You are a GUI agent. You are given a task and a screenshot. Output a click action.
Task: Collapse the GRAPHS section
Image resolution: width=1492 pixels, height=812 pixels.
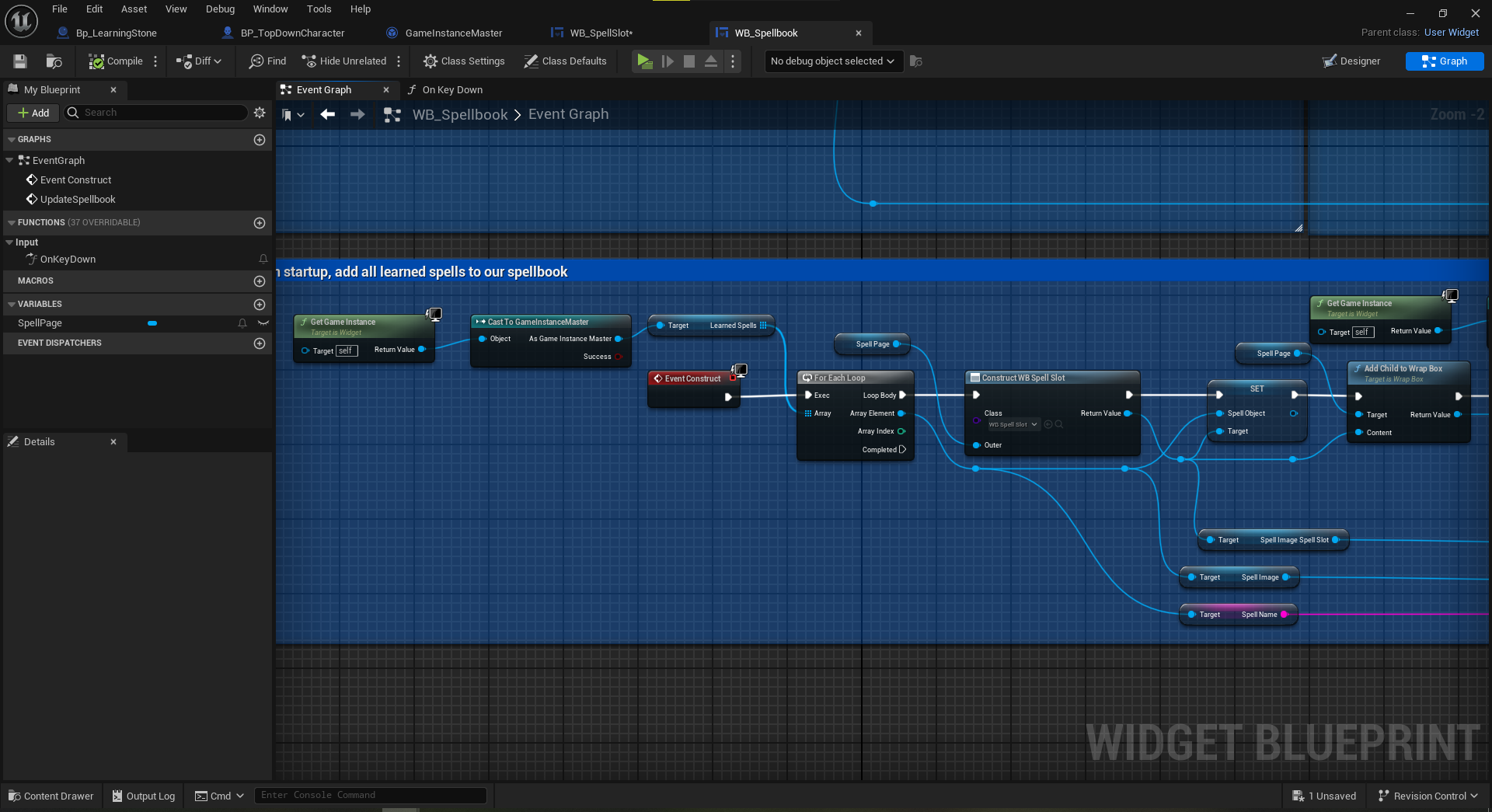(x=12, y=140)
